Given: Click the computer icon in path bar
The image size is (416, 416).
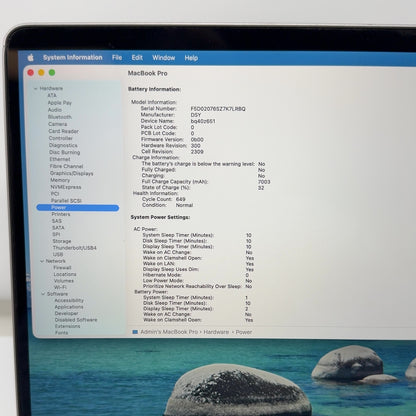Looking at the screenshot, I should [x=135, y=332].
